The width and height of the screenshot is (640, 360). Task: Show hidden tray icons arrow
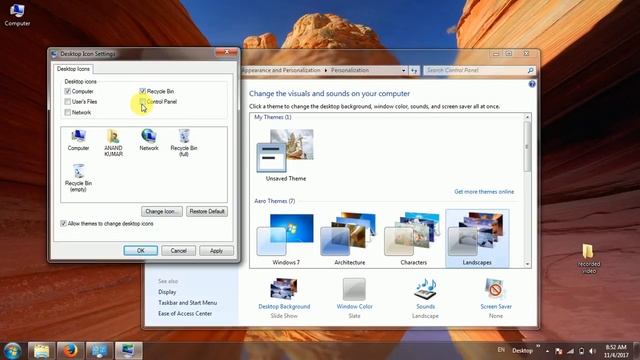click(547, 351)
